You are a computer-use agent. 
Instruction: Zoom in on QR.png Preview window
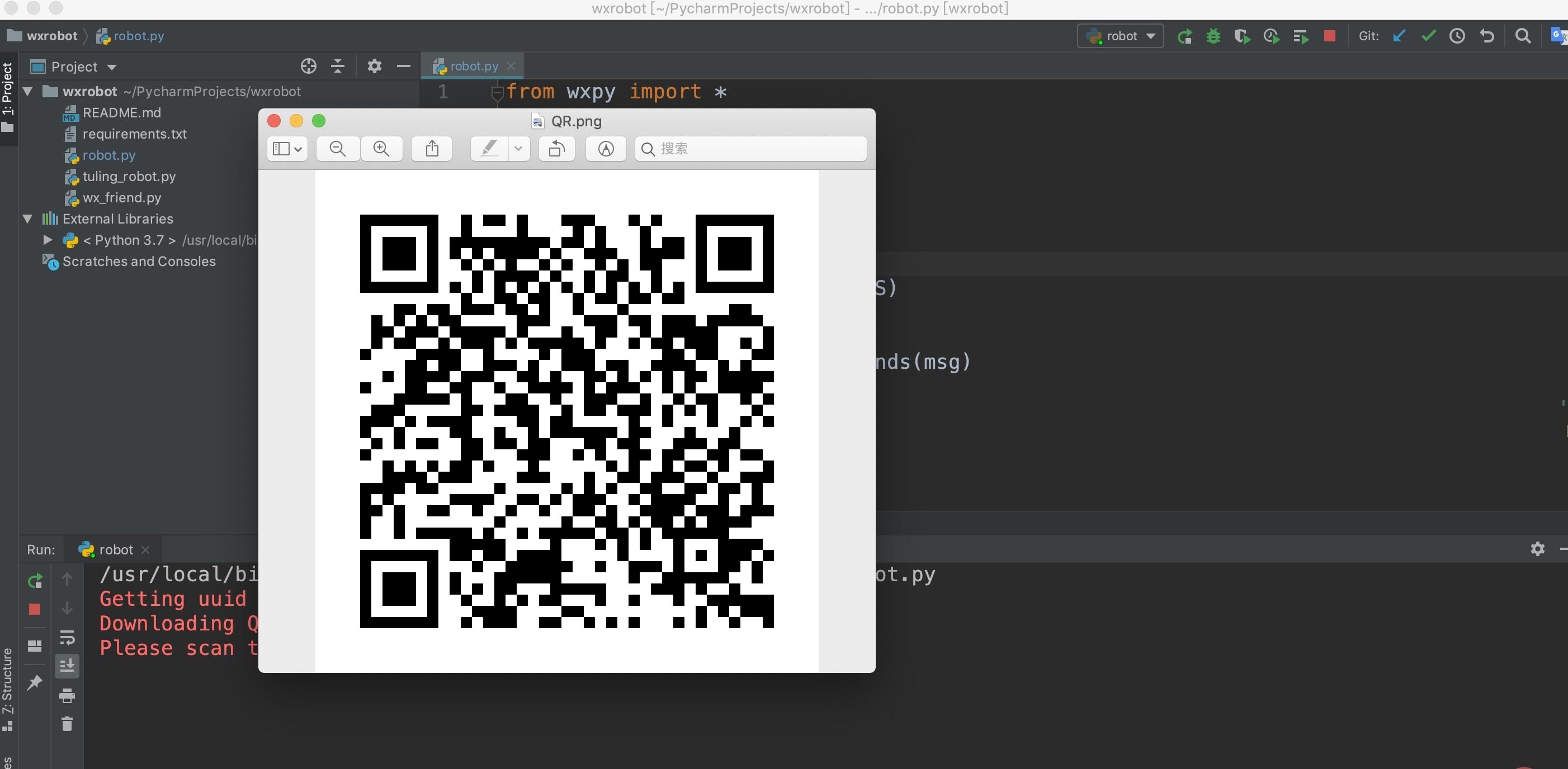point(381,149)
